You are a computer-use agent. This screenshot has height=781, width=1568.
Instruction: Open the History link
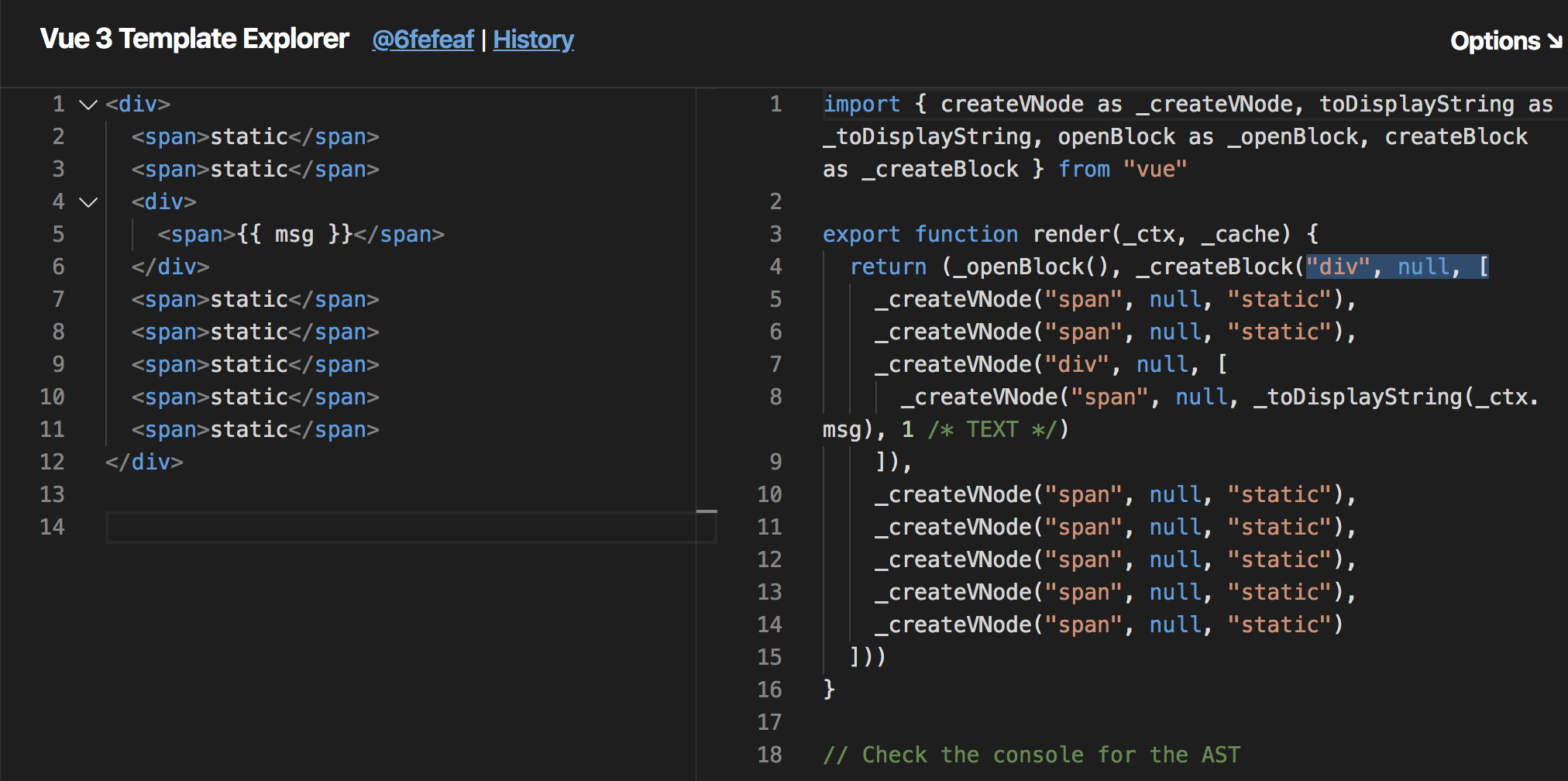click(x=533, y=40)
